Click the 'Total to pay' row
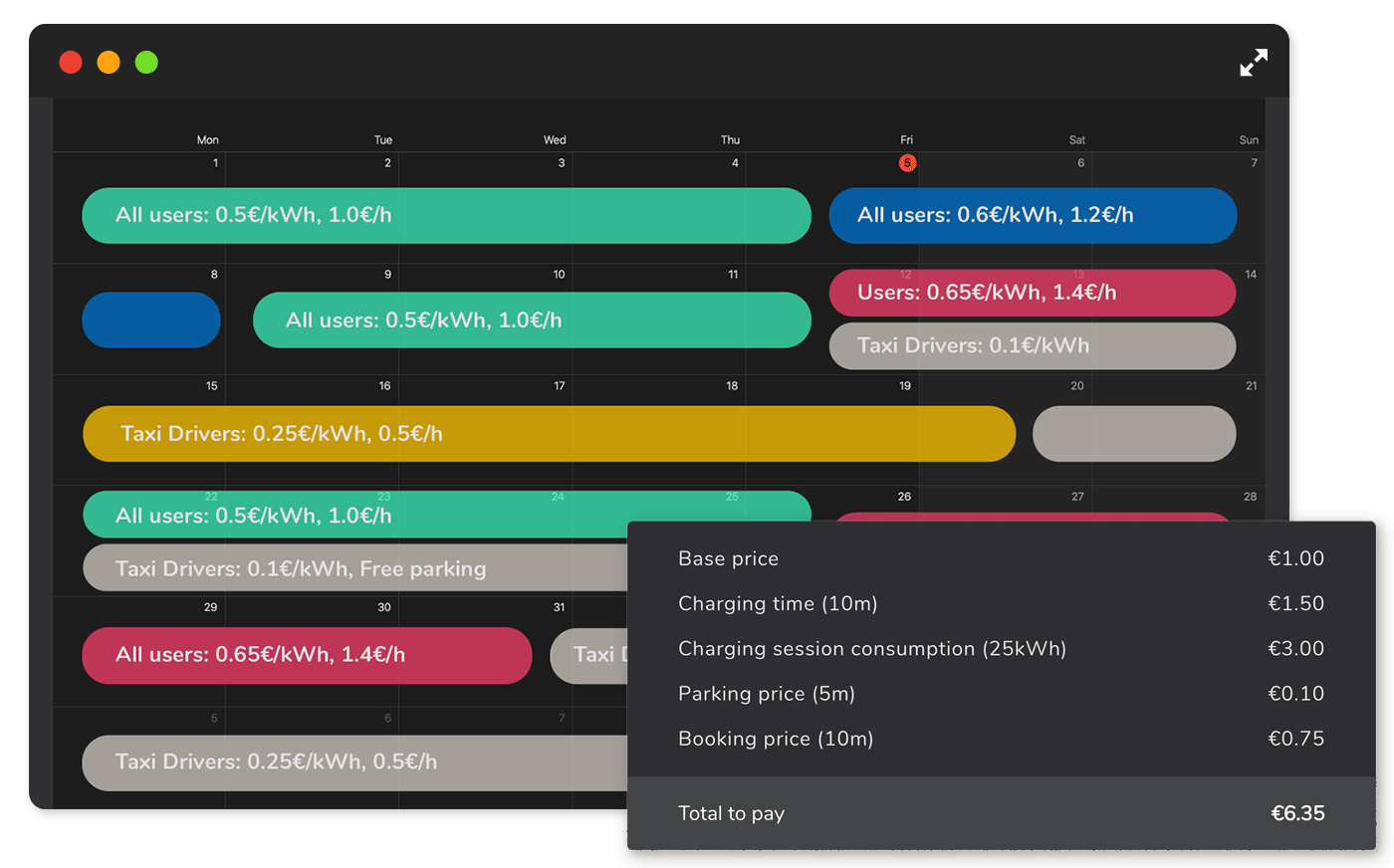 point(1001,814)
